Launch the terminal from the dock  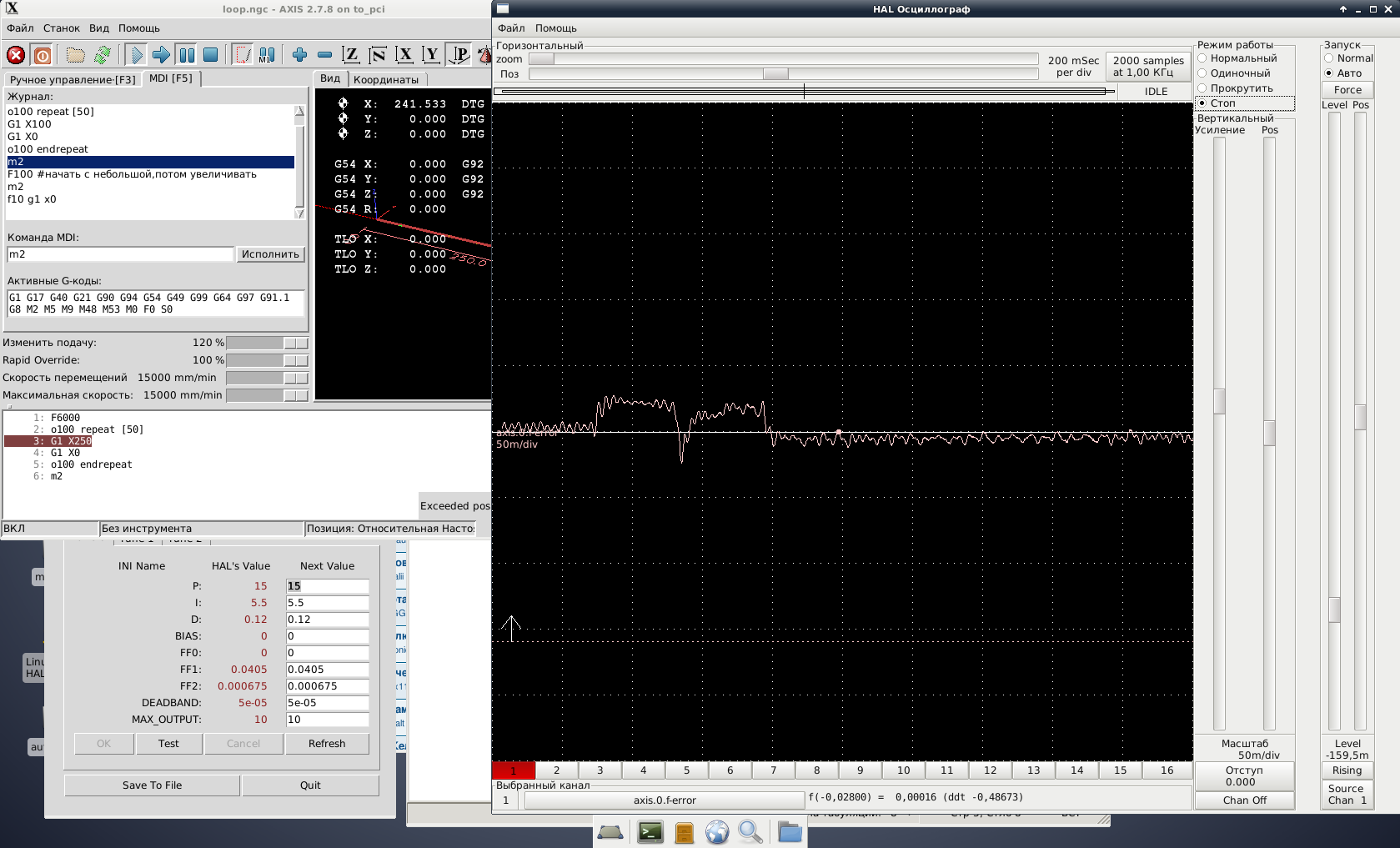(650, 831)
